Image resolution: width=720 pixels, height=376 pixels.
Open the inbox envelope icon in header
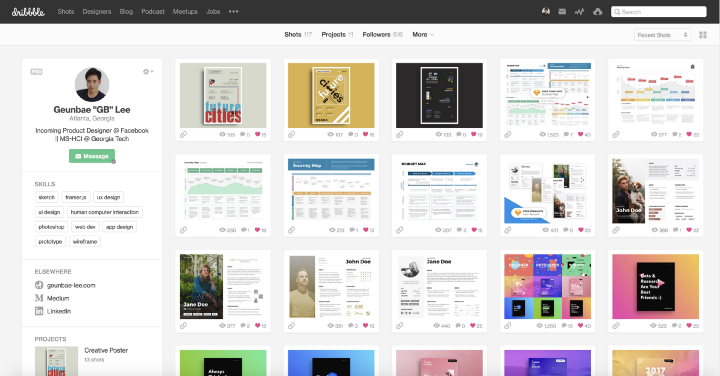[562, 11]
